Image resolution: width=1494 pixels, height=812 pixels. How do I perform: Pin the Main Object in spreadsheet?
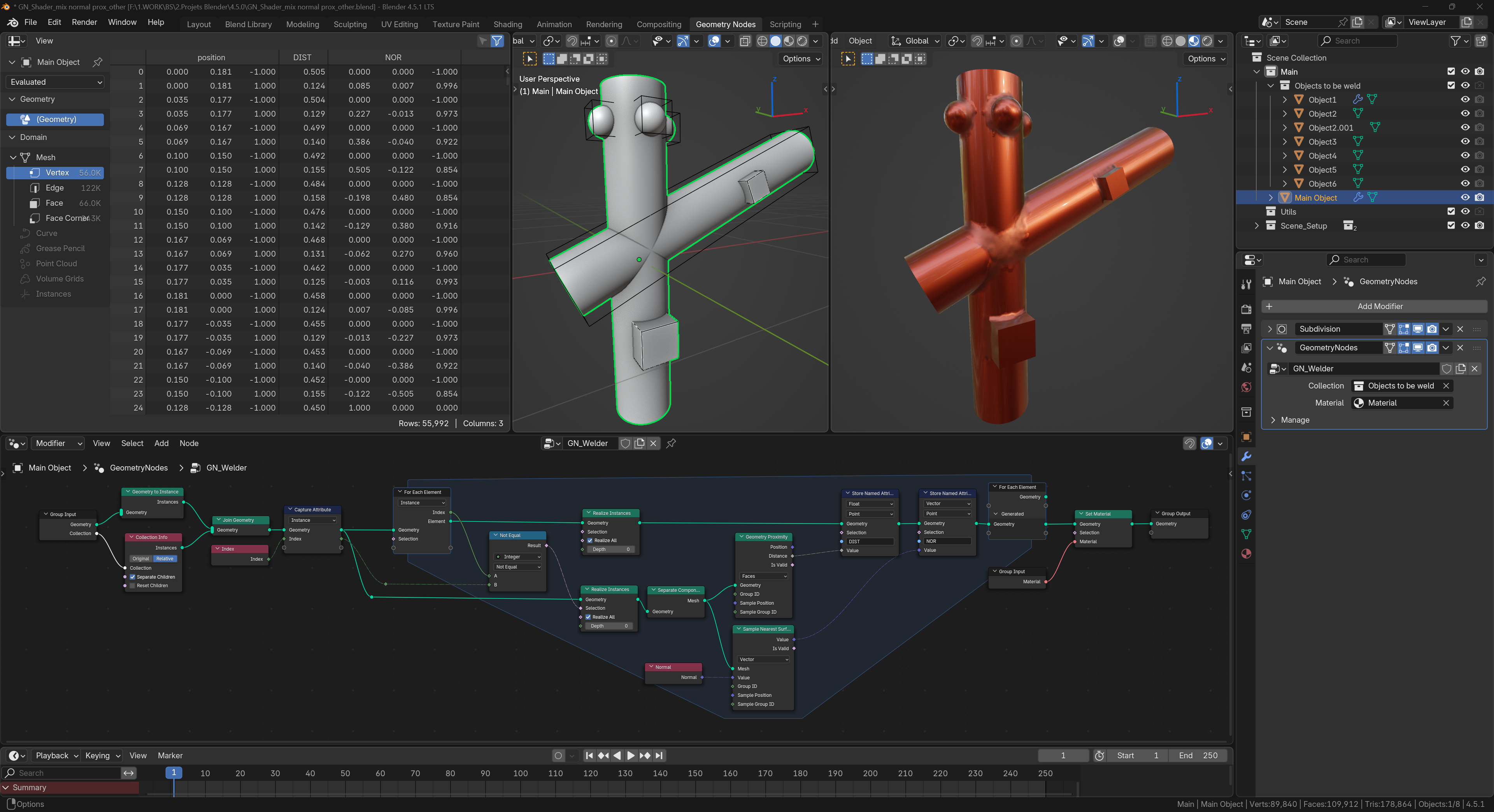[x=97, y=62]
